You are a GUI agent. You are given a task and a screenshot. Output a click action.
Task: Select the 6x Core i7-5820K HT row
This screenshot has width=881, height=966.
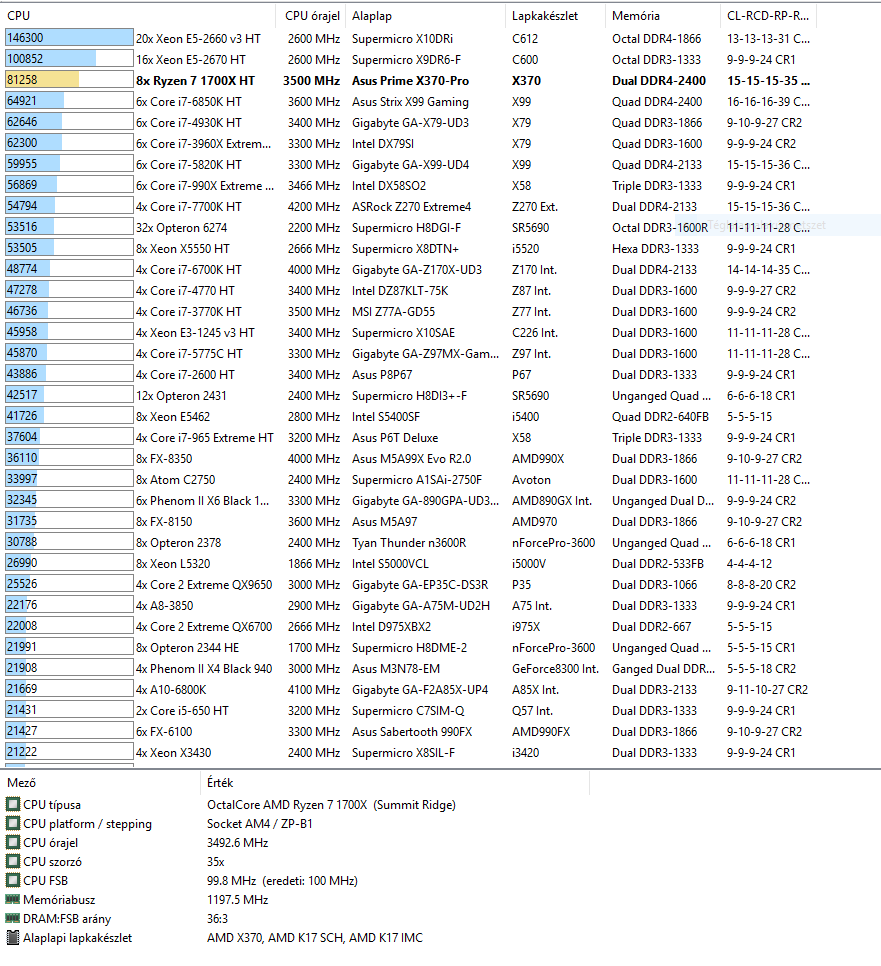click(411, 164)
